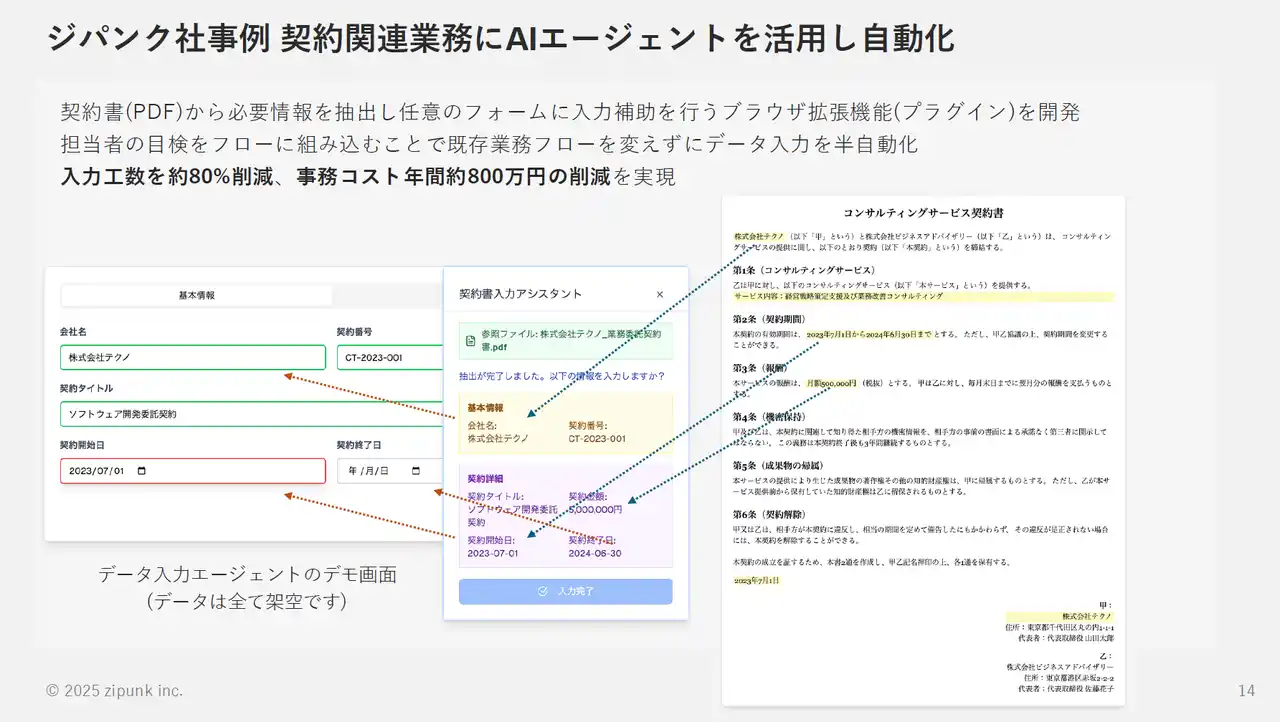Click the extracted 契約番号 CT-2023-001 in the assistant
Image resolution: width=1280 pixels, height=722 pixels.
[597, 438]
